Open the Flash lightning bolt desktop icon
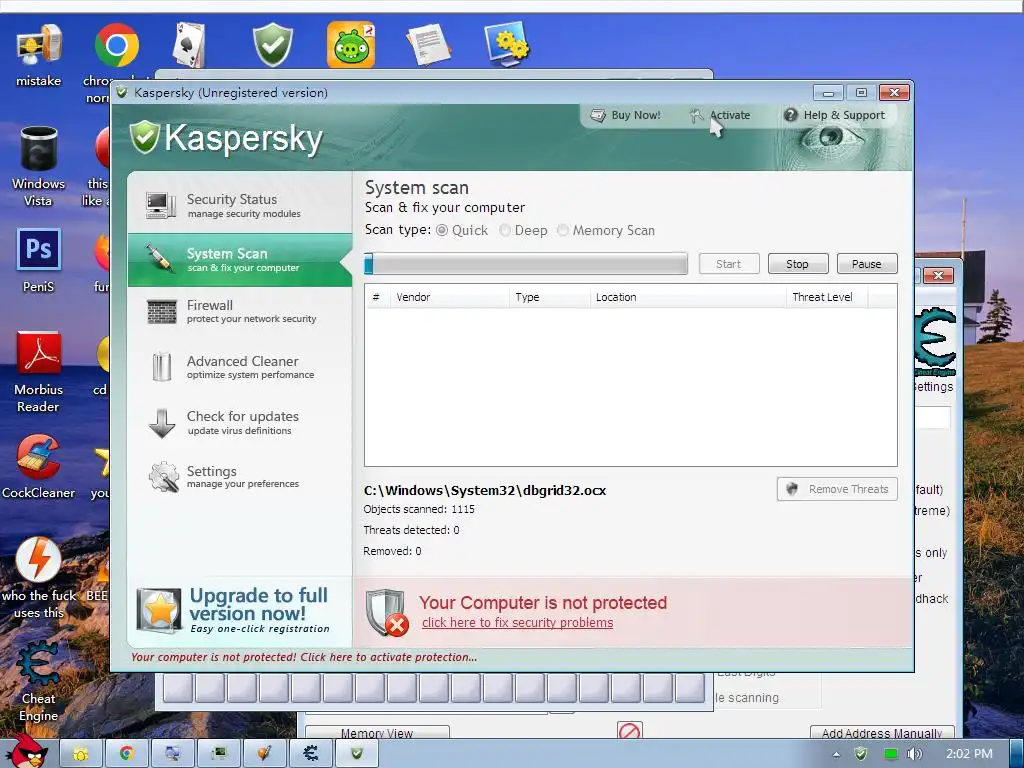The height and width of the screenshot is (768, 1024). pos(39,560)
